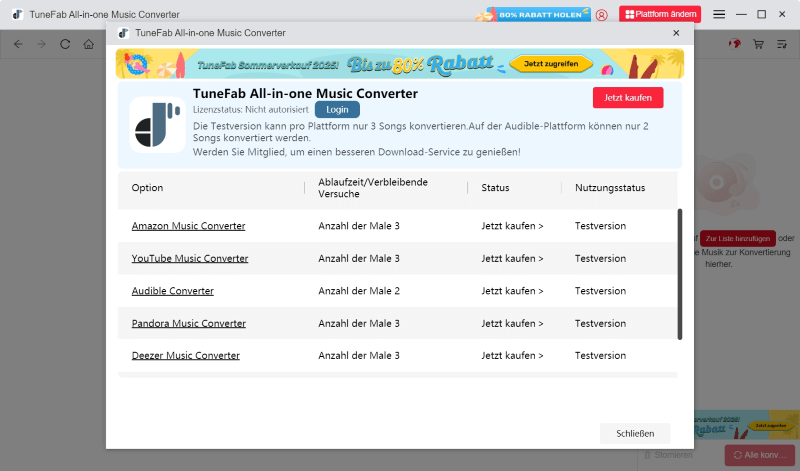Click the Status column header
Viewport: 800px width, 471px height.
tap(495, 188)
